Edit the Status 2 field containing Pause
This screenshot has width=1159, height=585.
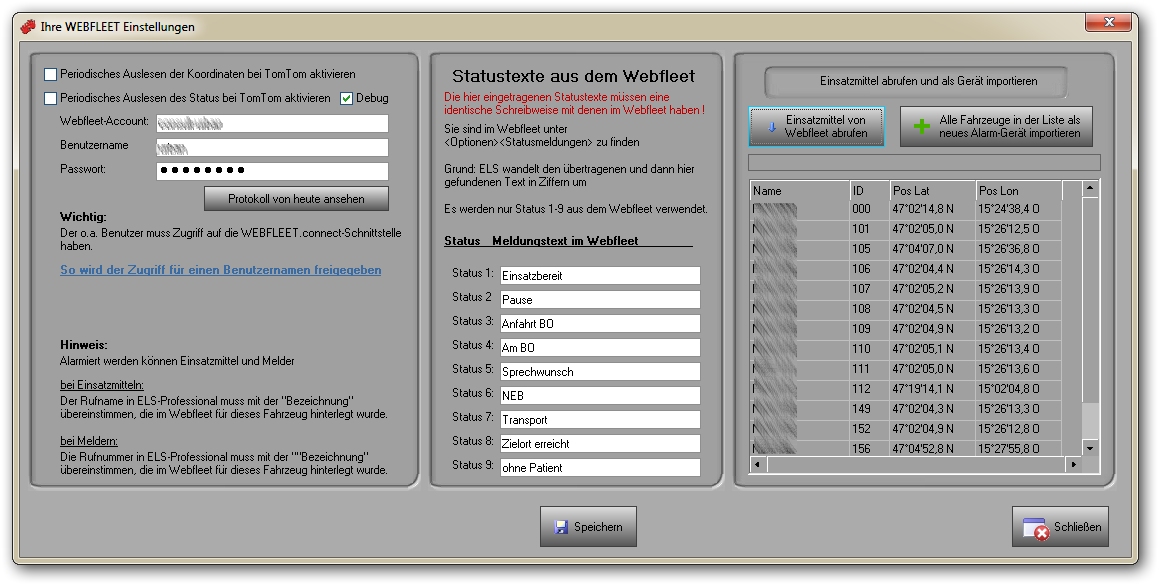[599, 300]
